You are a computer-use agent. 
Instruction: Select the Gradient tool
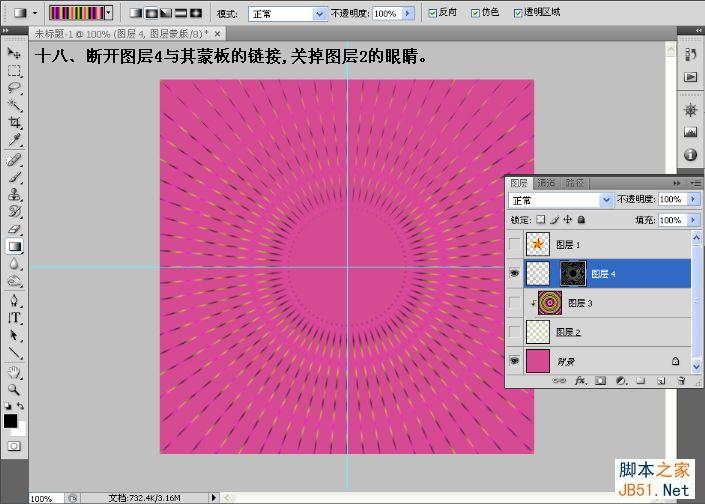[14, 246]
